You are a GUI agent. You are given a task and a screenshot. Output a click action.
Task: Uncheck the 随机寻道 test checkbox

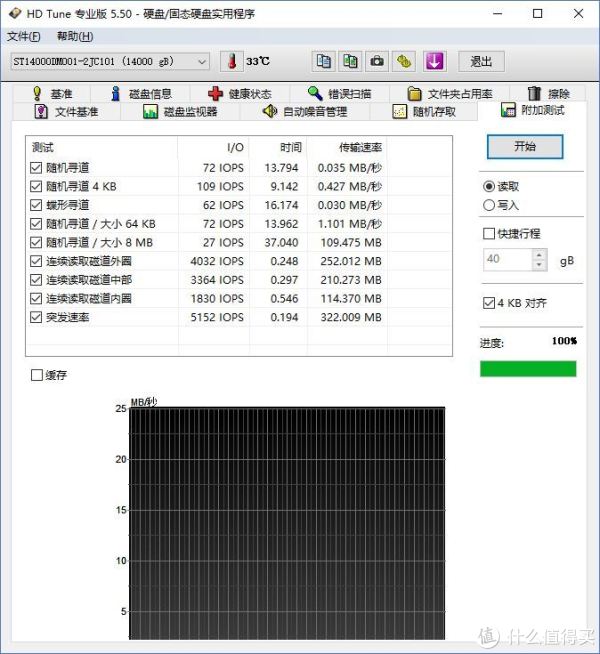click(x=36, y=168)
